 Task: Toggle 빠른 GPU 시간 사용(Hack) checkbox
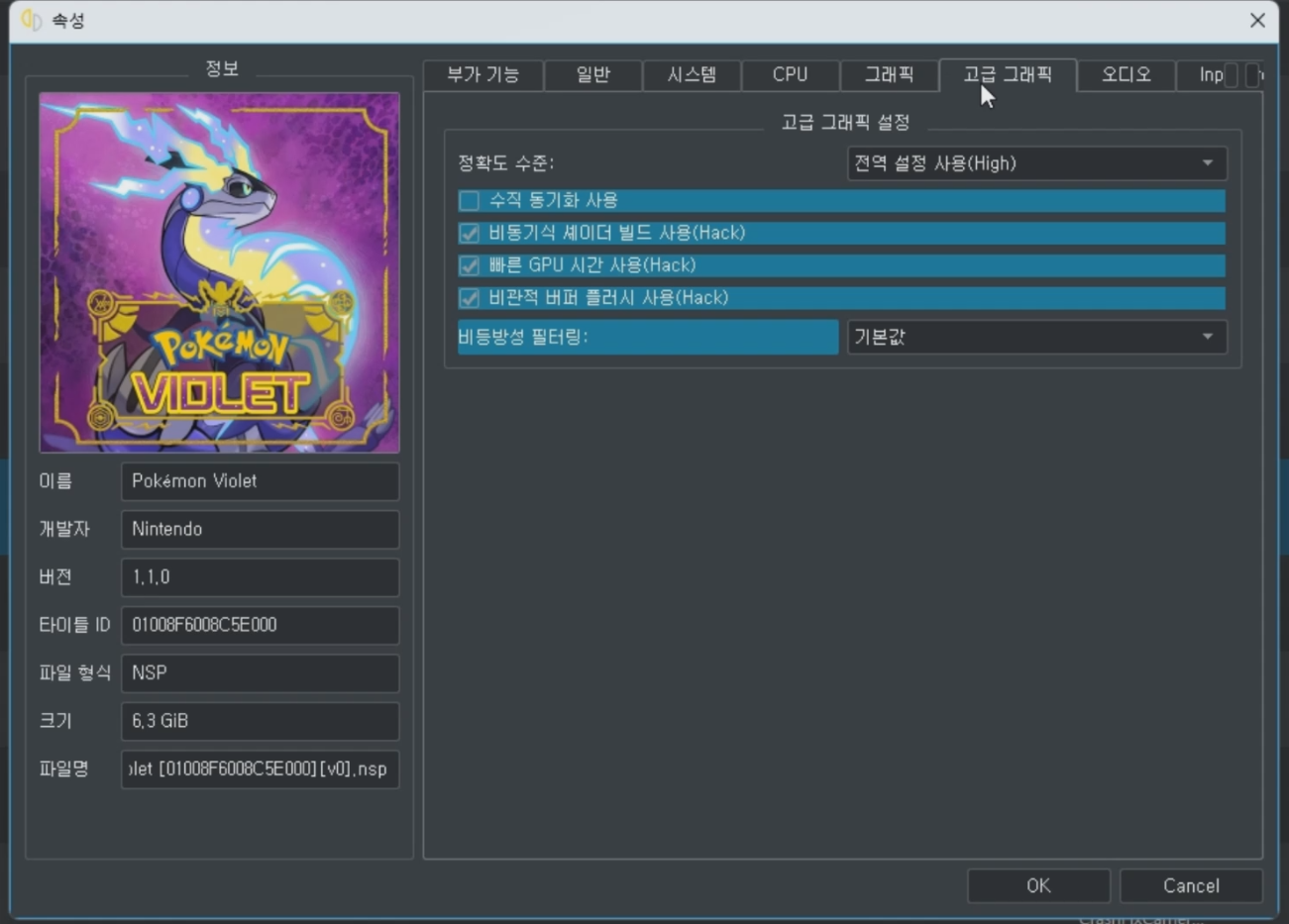pyautogui.click(x=469, y=265)
